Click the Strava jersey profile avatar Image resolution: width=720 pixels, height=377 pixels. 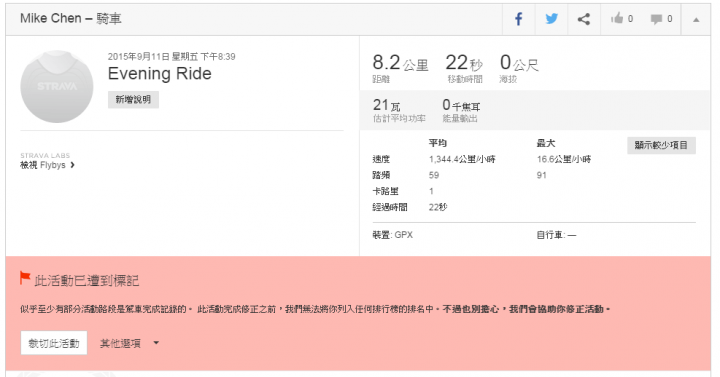click(57, 86)
